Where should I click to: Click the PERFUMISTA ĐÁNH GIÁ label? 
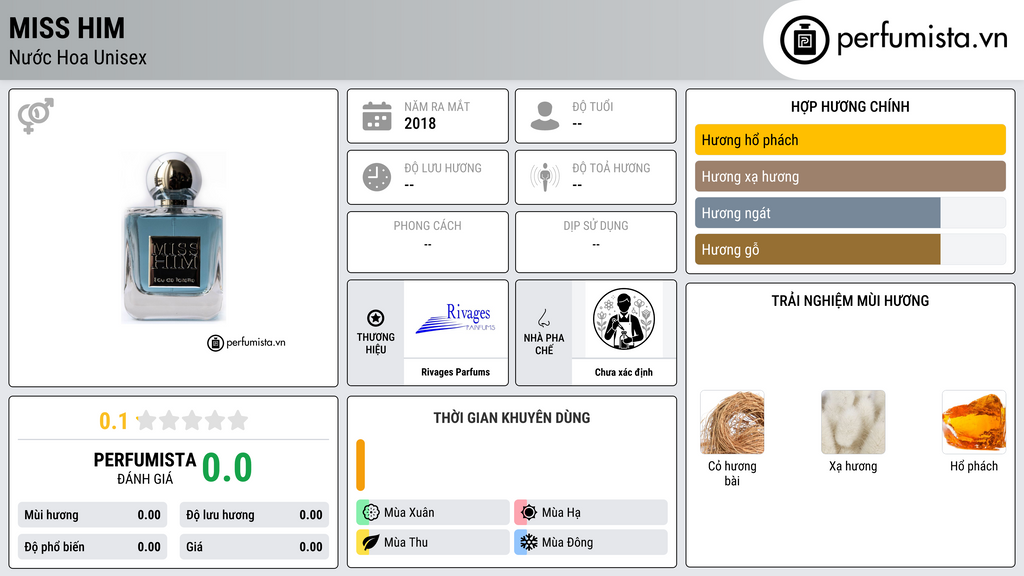coord(145,468)
